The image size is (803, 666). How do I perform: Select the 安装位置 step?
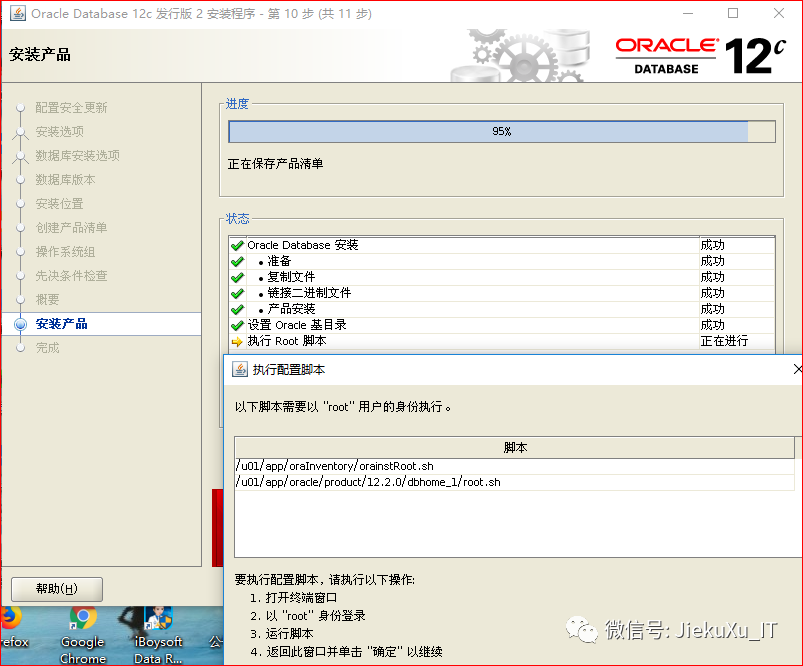point(59,203)
